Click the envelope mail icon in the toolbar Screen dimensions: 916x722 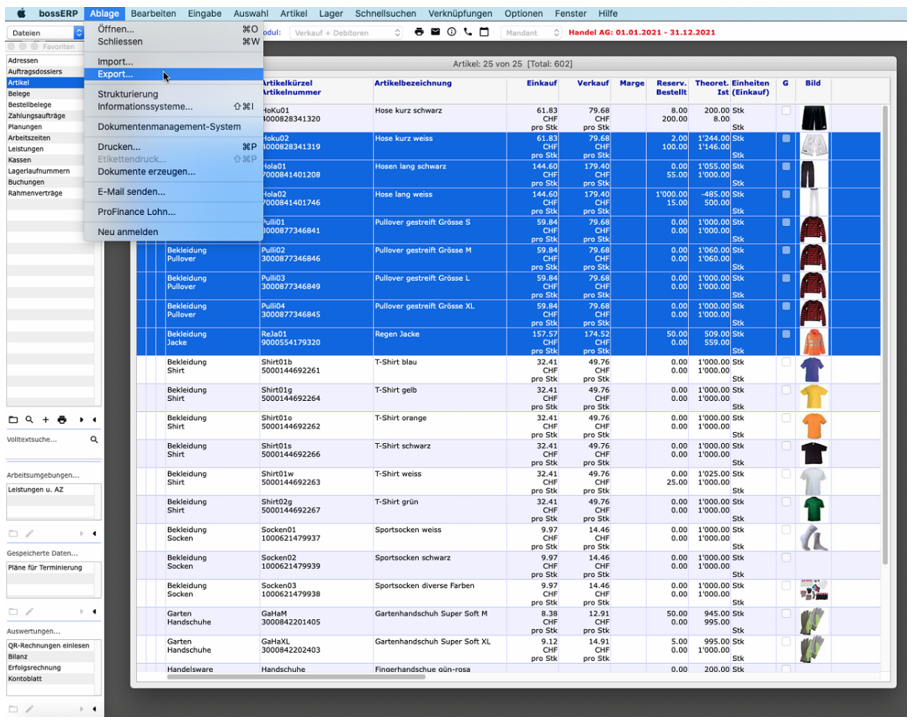click(x=435, y=32)
